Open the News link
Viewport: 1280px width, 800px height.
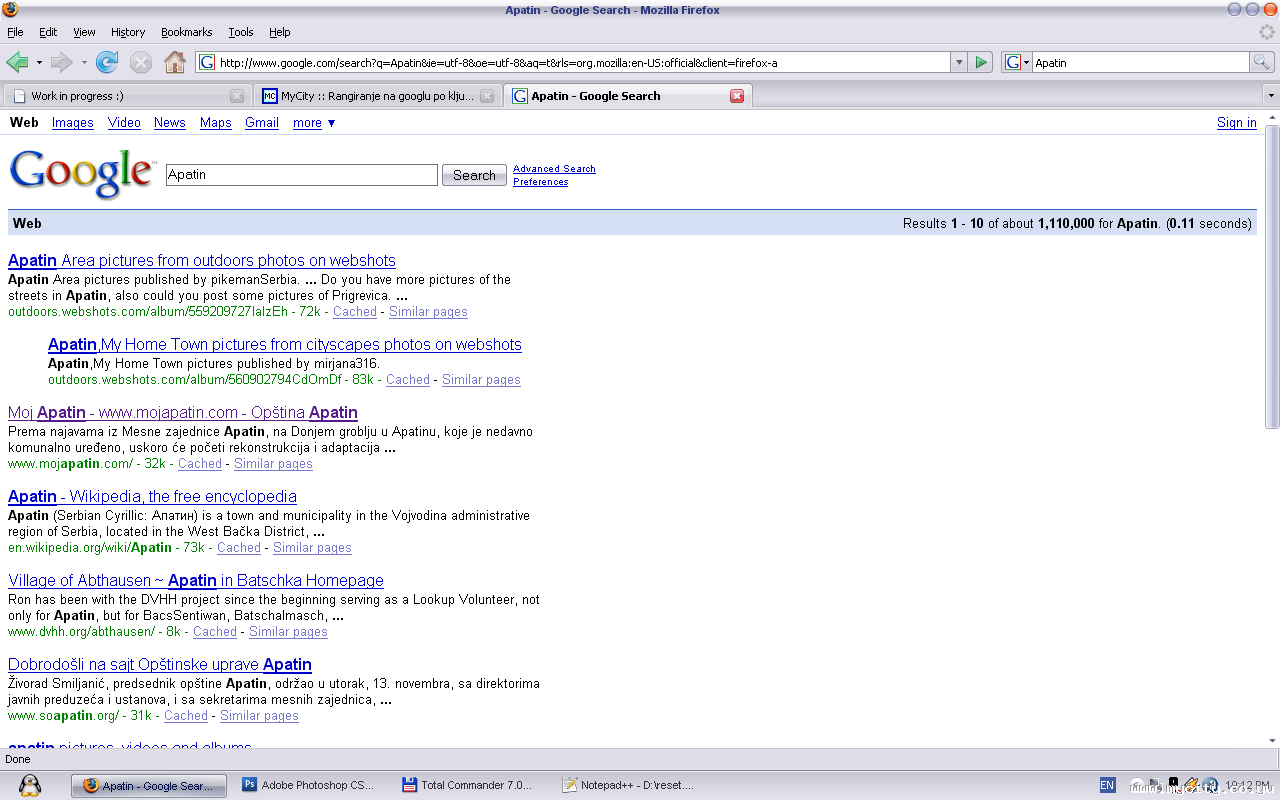click(x=170, y=123)
